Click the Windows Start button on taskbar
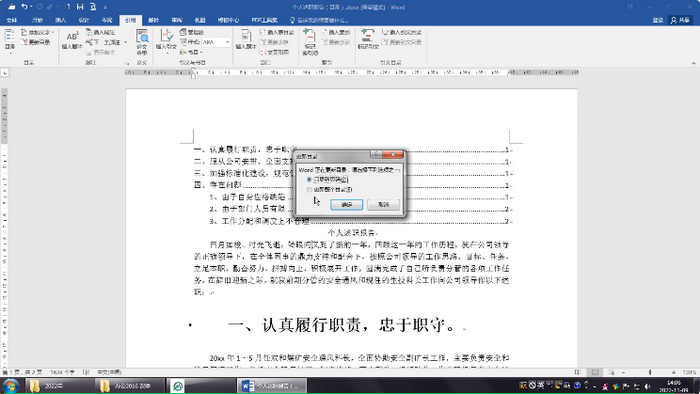Image resolution: width=700 pixels, height=394 pixels. [10, 386]
